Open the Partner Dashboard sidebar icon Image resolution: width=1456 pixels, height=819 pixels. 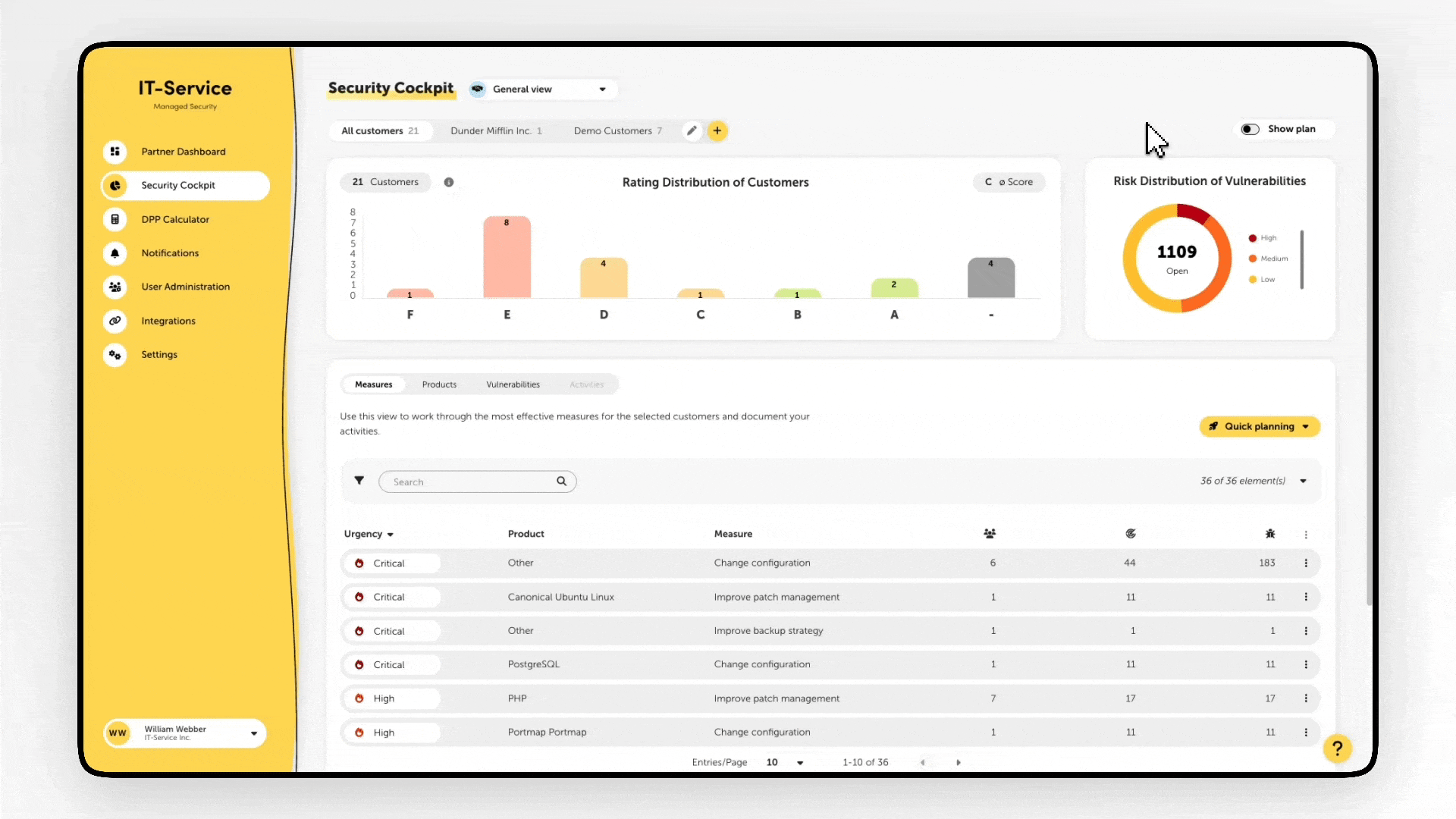coord(115,152)
